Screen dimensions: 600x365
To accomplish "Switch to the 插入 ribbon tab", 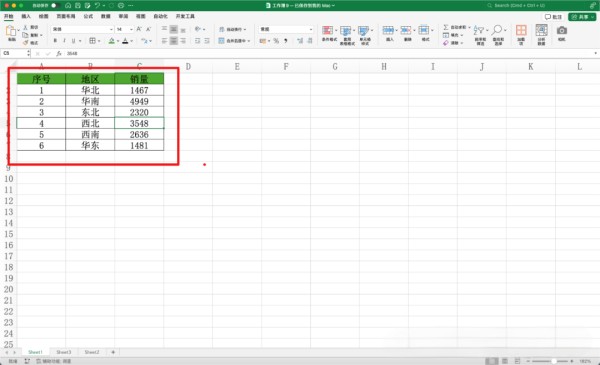I will [x=26, y=16].
